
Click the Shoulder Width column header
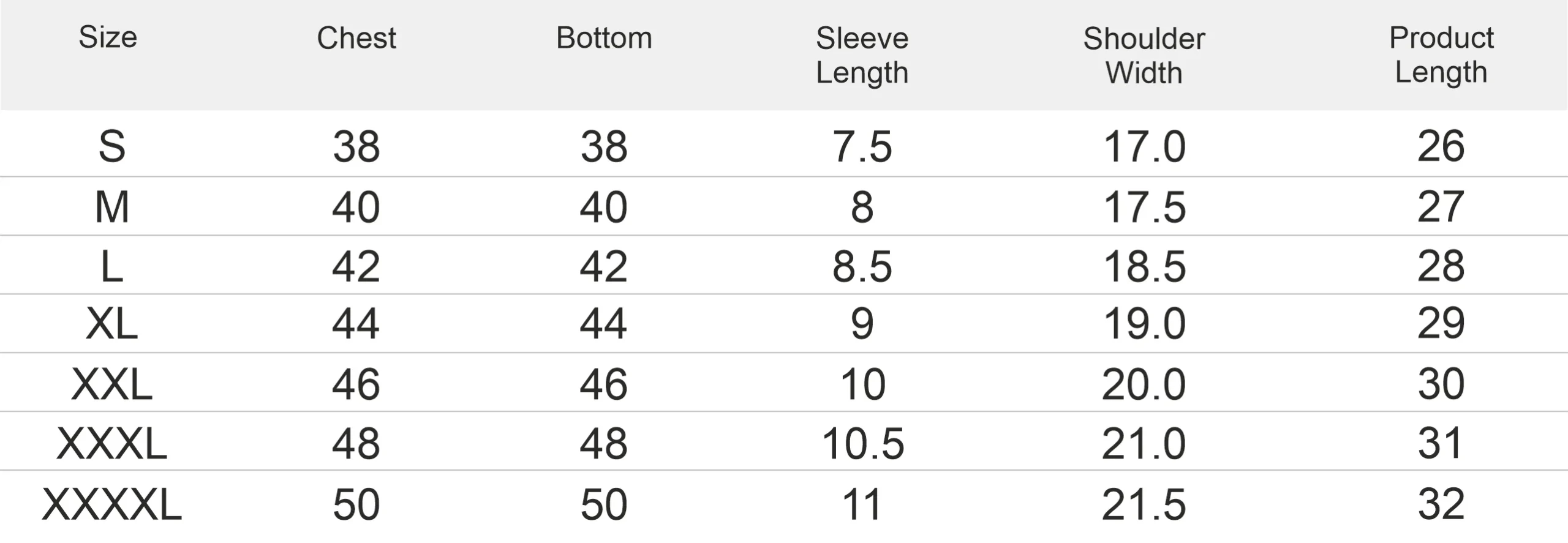tap(1144, 56)
